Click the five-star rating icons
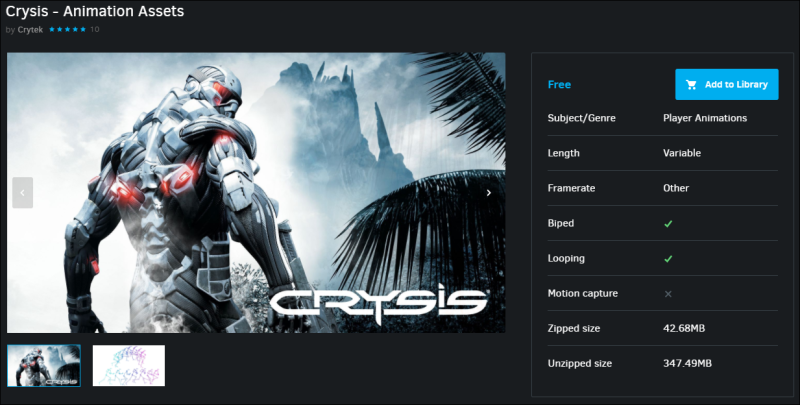Viewport: 800px width, 405px height. tap(67, 30)
